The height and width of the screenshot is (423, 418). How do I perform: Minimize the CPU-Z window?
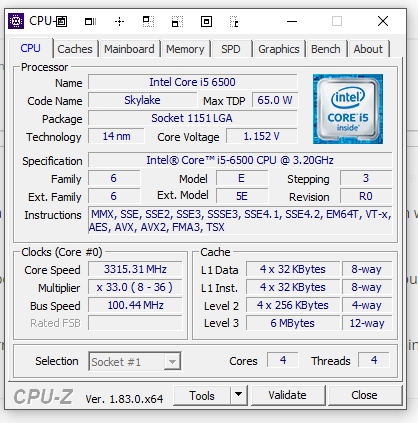(x=292, y=22)
